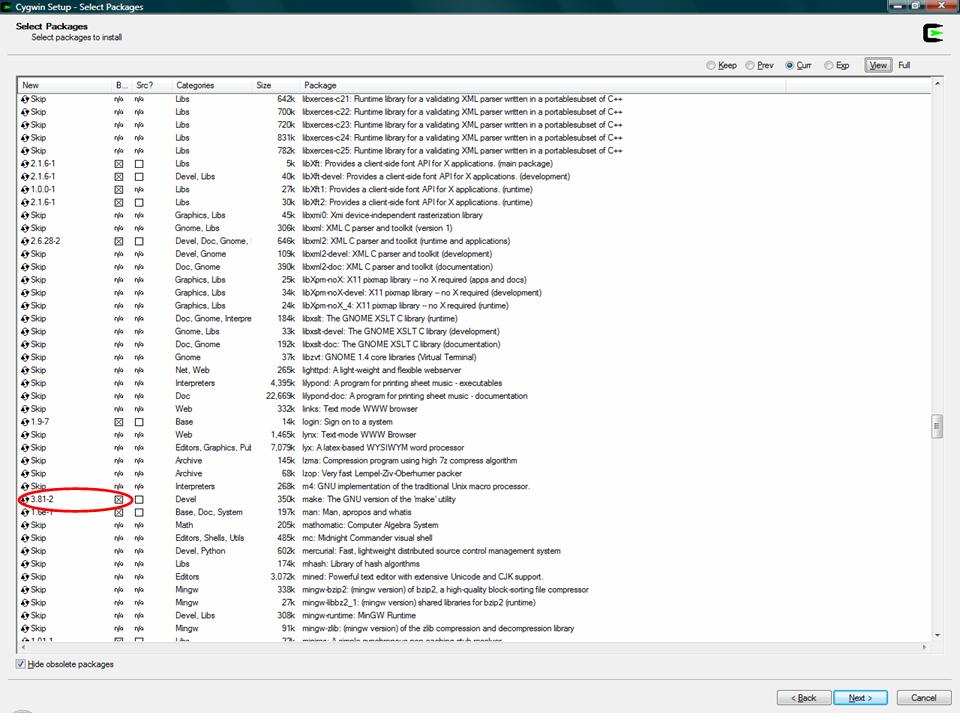Click the cycle icon for the make package
960x720 pixels.
click(x=26, y=499)
